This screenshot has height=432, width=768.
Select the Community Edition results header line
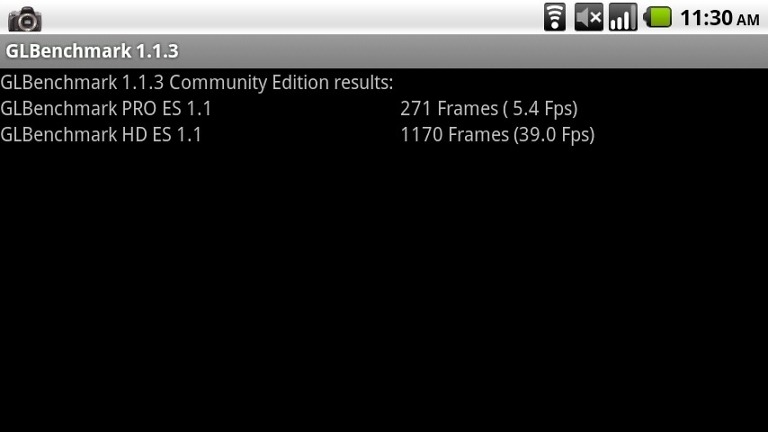coord(196,82)
